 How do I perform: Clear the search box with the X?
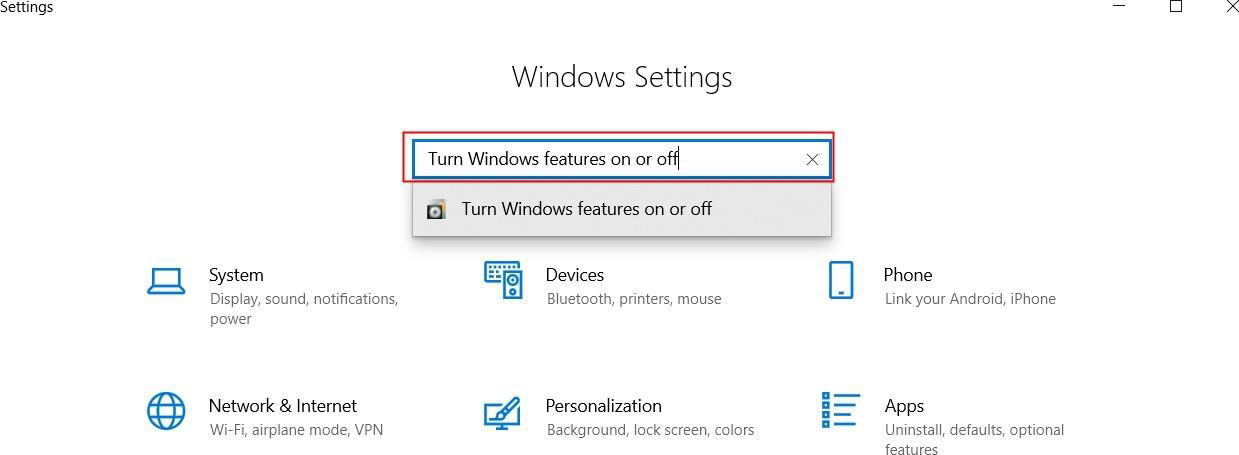(812, 159)
